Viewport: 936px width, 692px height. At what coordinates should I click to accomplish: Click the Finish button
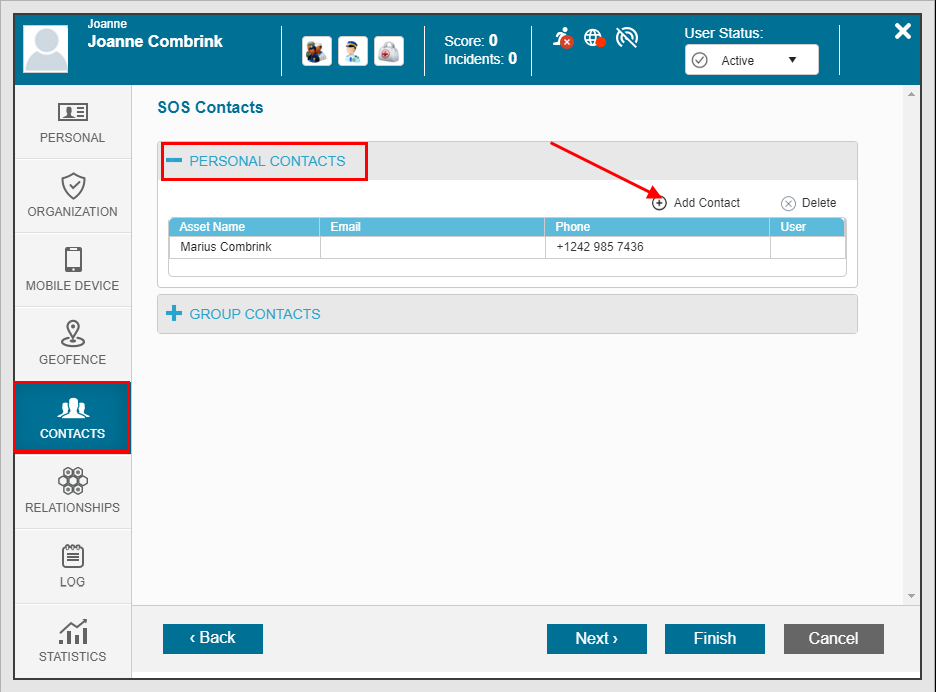point(715,639)
